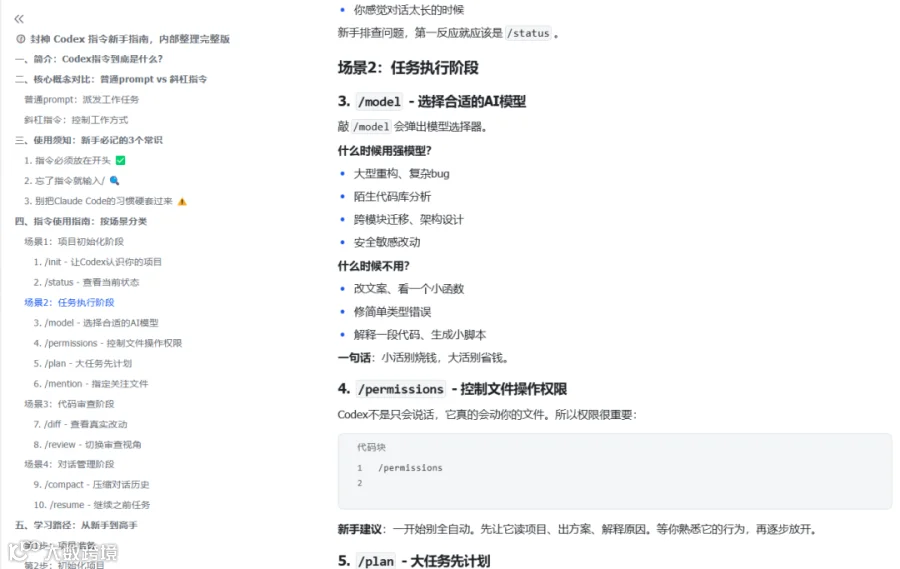The width and height of the screenshot is (900, 569).
Task: Open '9. /compact - 压缩对话历史' outline entry
Action: (x=91, y=485)
